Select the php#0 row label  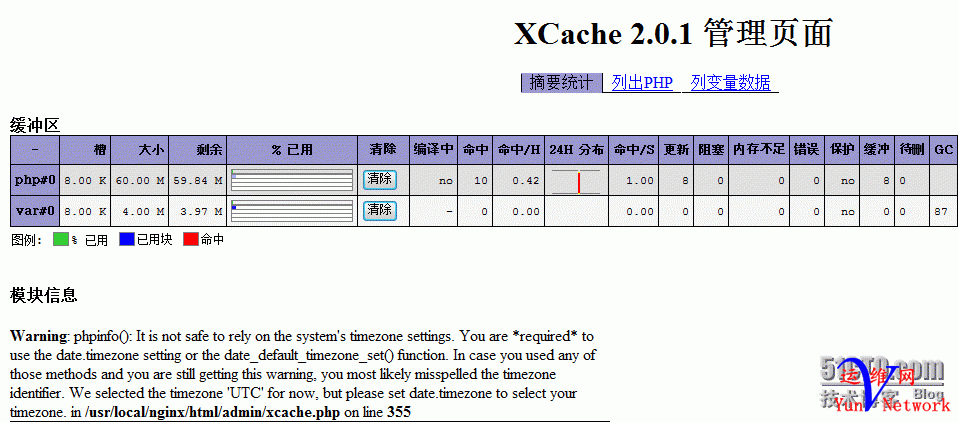(35, 180)
